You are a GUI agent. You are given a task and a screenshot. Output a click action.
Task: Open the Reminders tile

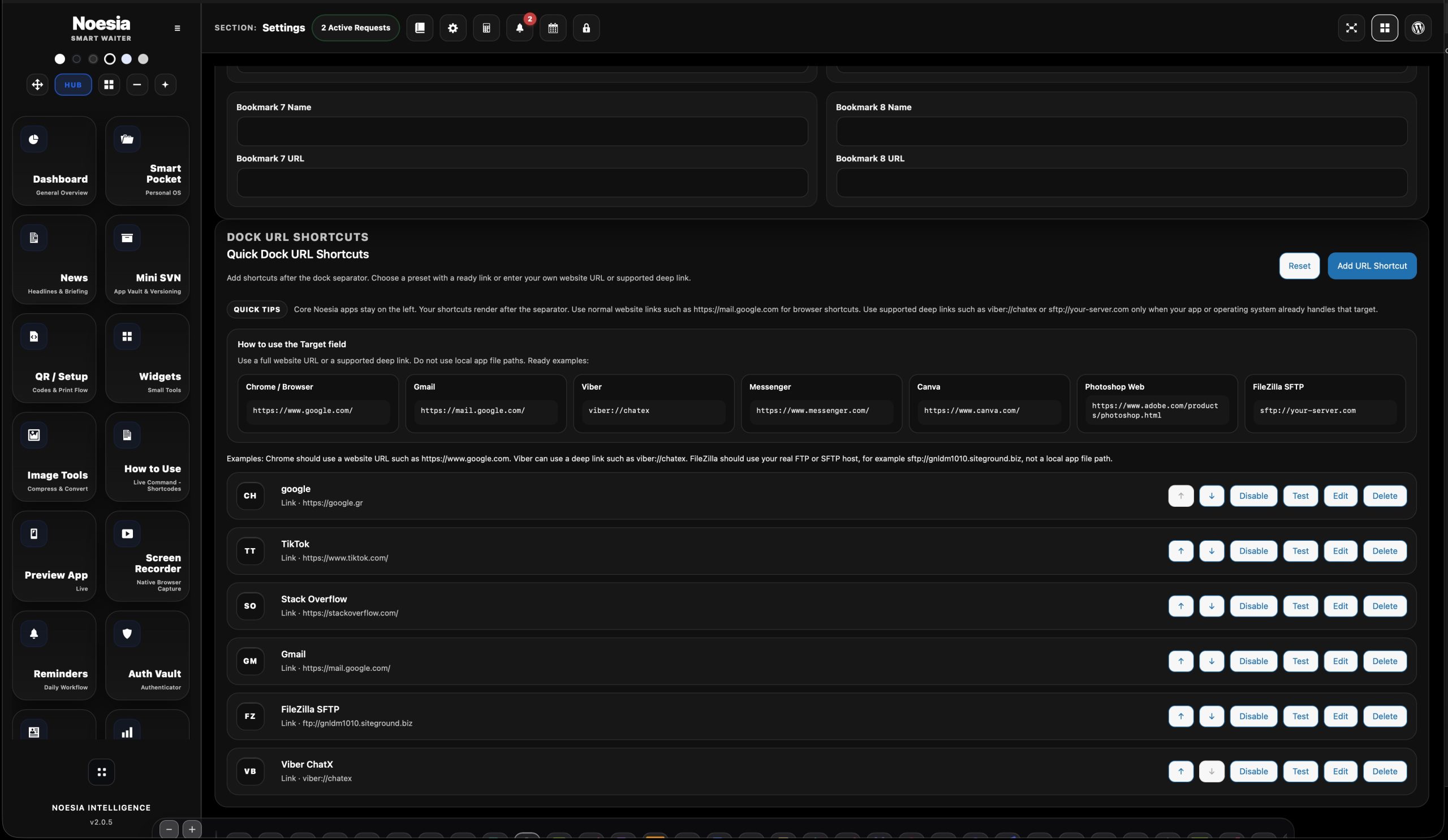coord(54,655)
